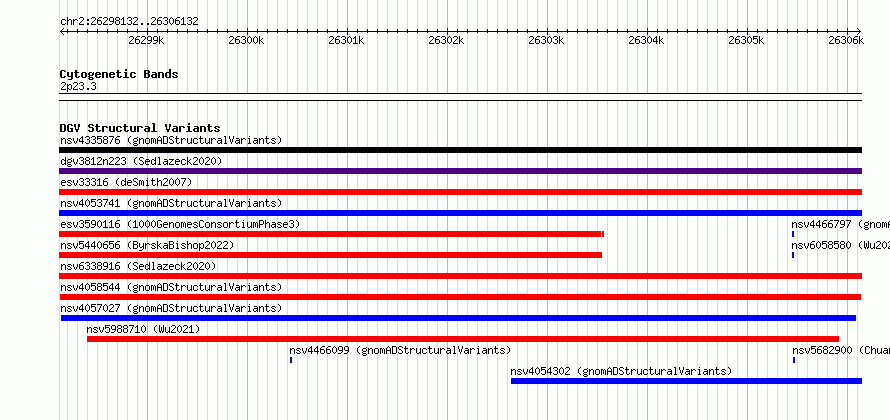Select the 26300k ruler position

tap(246, 40)
